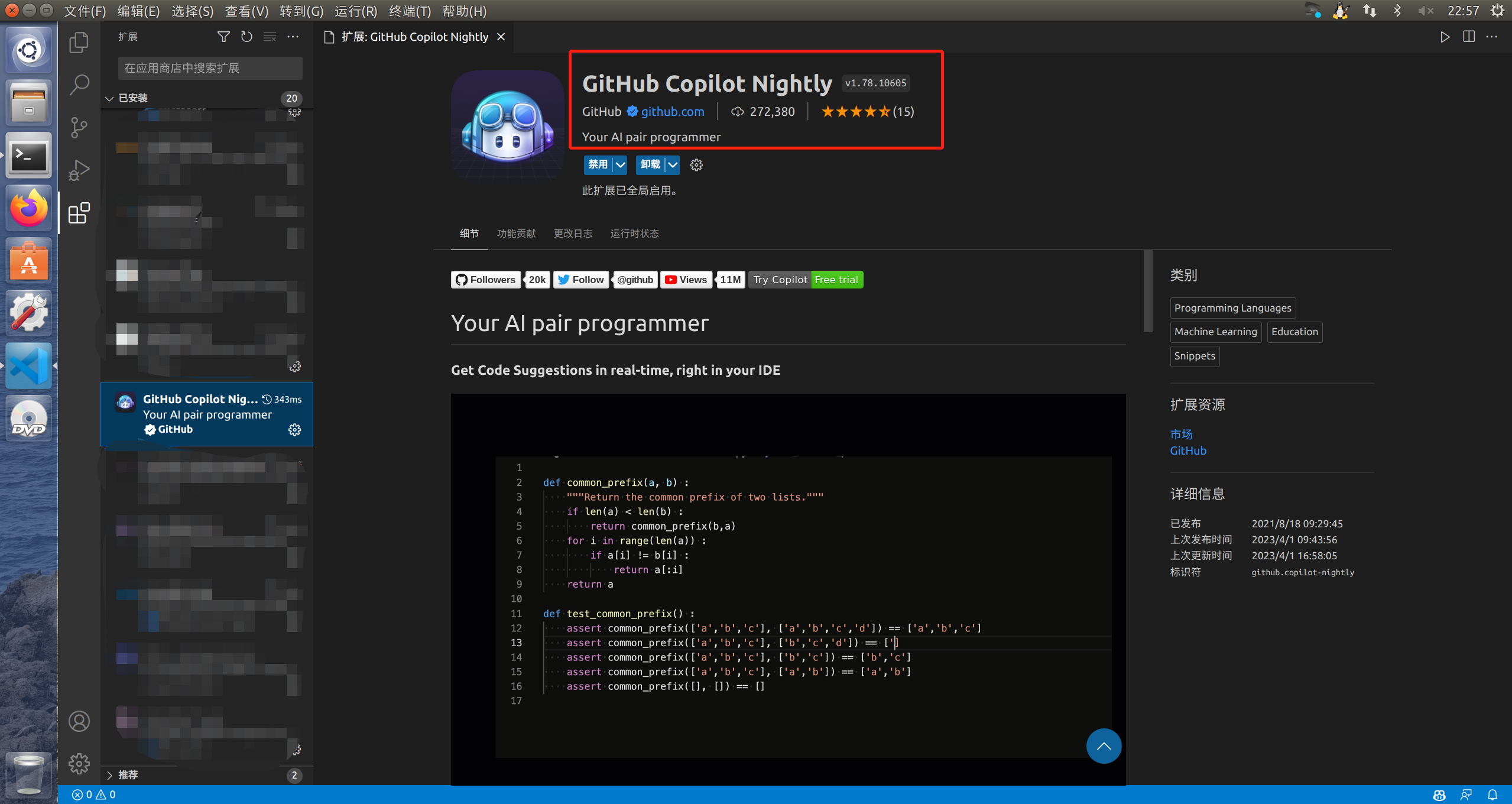Launch Firefox from the dock

click(x=28, y=208)
